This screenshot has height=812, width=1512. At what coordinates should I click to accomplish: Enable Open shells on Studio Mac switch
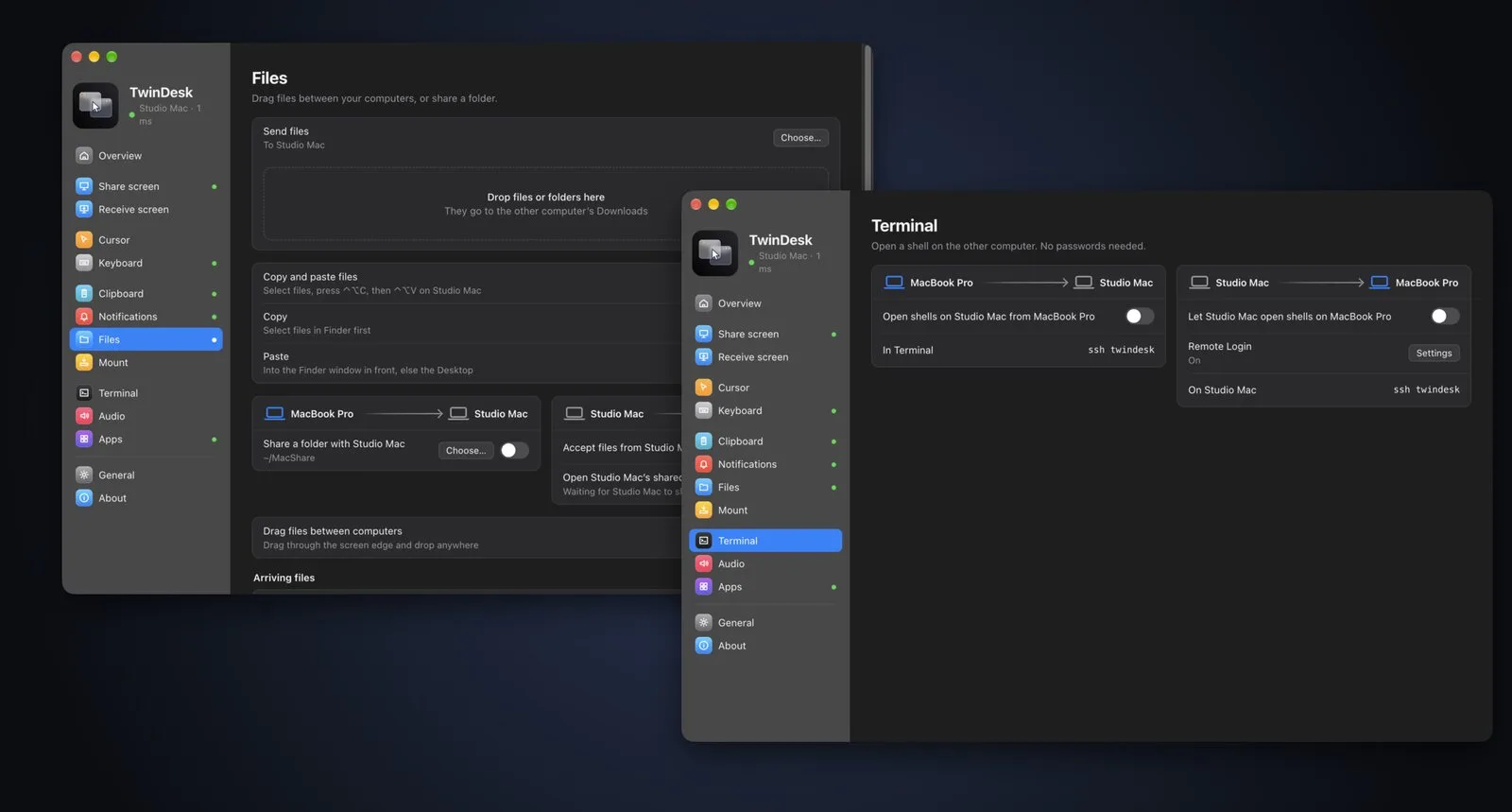(x=1140, y=317)
